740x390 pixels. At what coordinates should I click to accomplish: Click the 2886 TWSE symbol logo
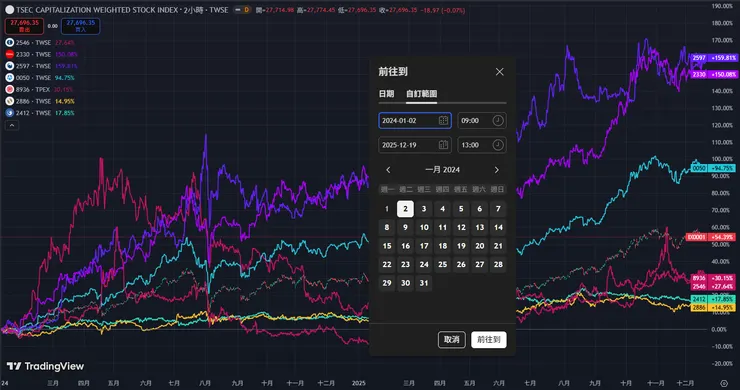pyautogui.click(x=9, y=101)
